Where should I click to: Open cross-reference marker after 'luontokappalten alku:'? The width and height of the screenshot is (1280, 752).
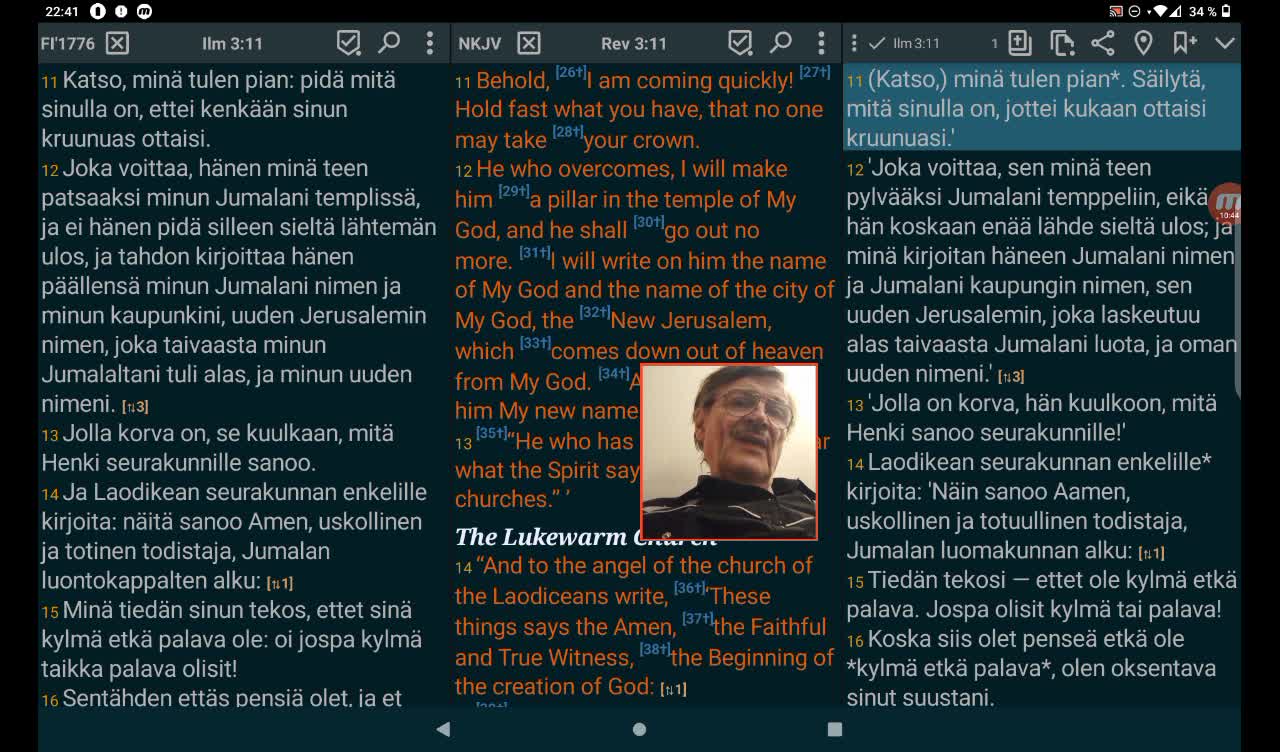pos(279,583)
